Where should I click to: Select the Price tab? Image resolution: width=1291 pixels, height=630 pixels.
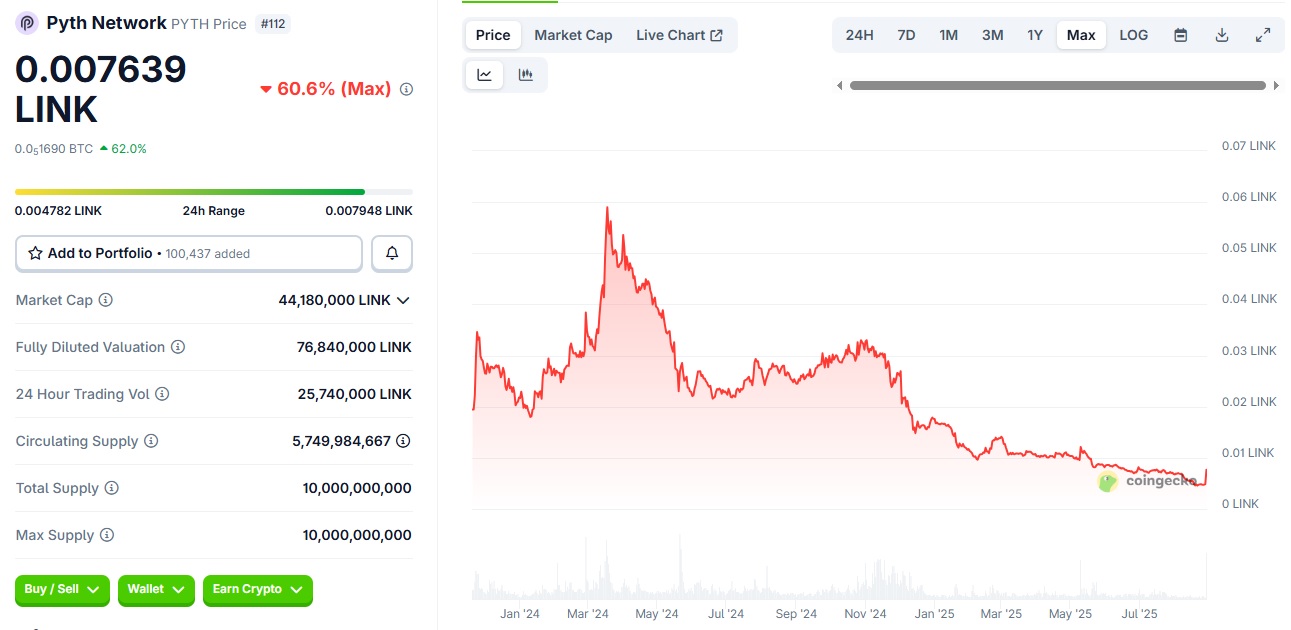pyautogui.click(x=493, y=35)
